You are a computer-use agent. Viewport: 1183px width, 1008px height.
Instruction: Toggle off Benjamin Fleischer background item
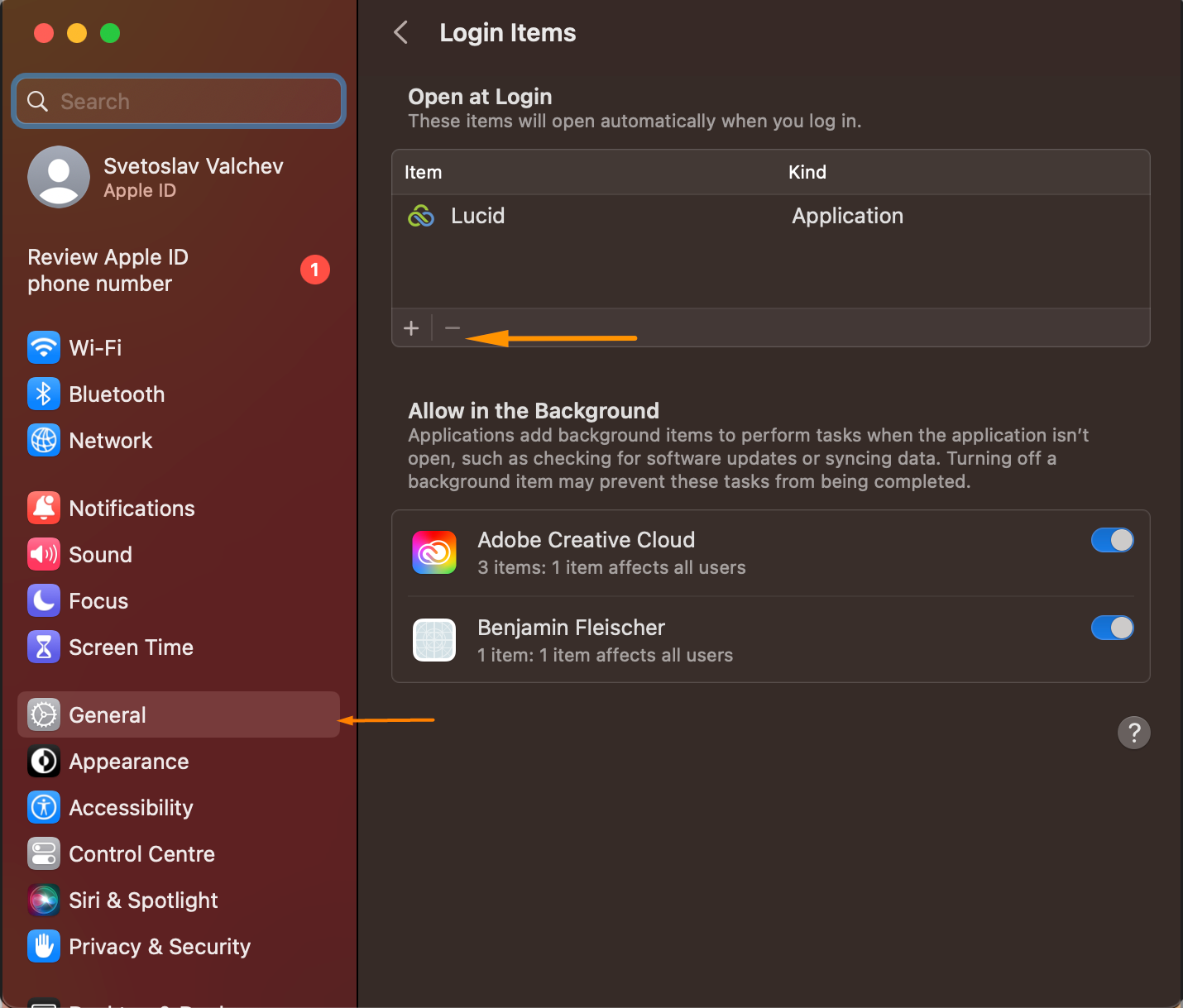(x=1112, y=628)
